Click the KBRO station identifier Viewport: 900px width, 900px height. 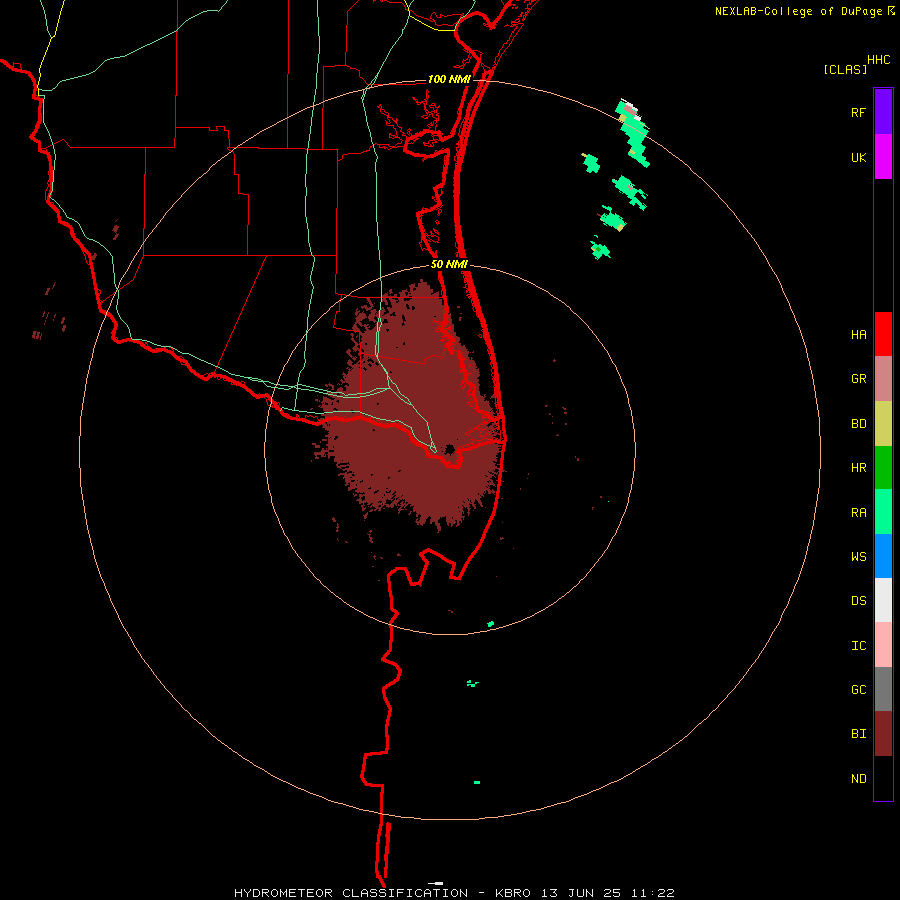pos(513,893)
